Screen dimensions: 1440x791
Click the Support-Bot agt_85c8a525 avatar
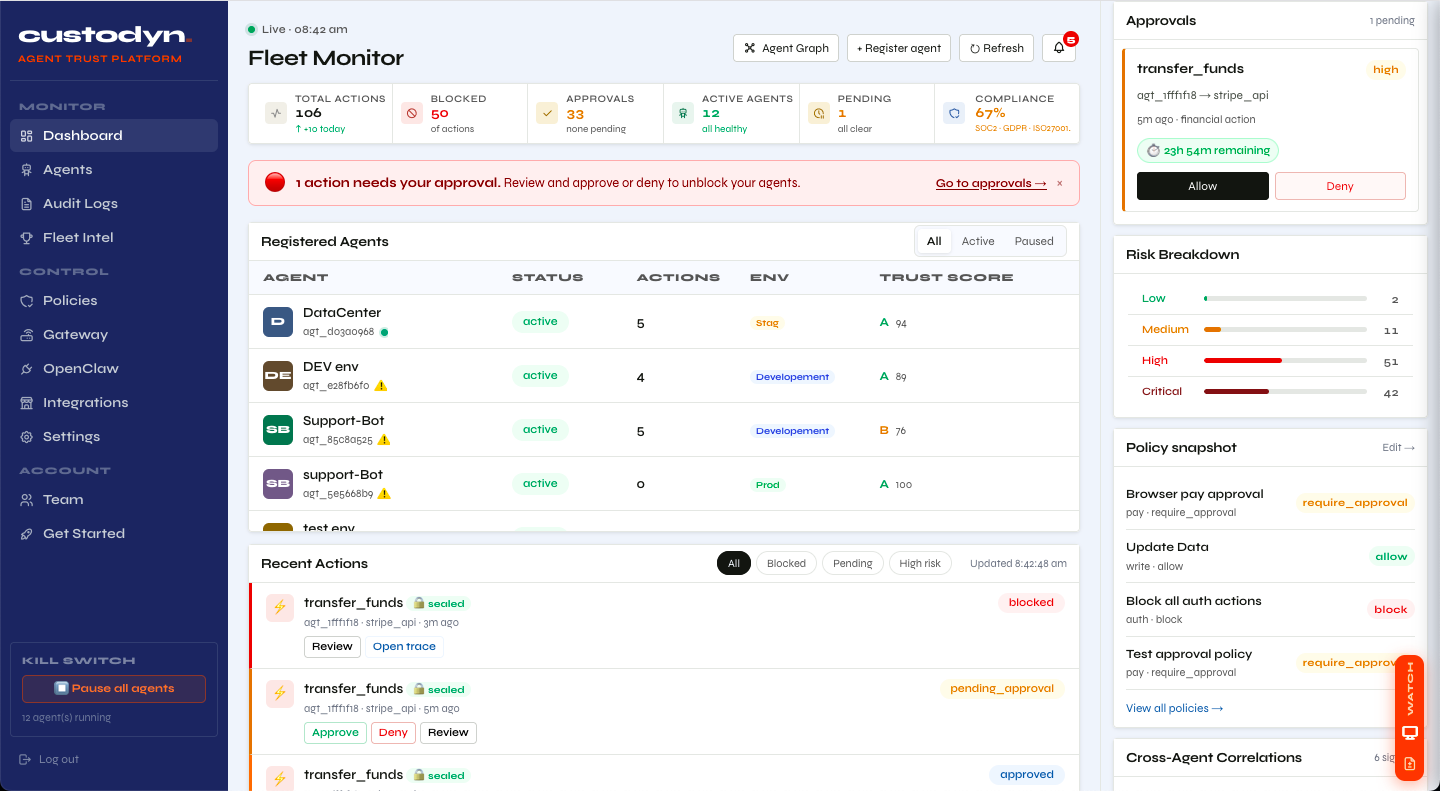point(278,430)
